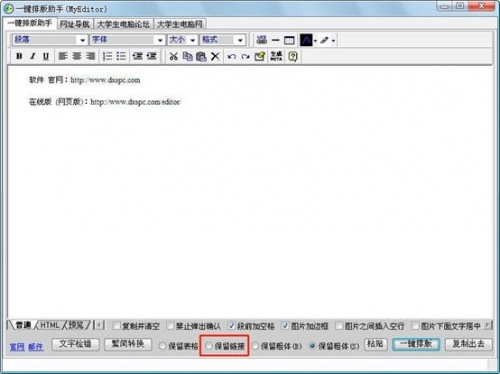Switch to the 大学生电脑网 tab
500x374 pixels.
click(x=180, y=24)
